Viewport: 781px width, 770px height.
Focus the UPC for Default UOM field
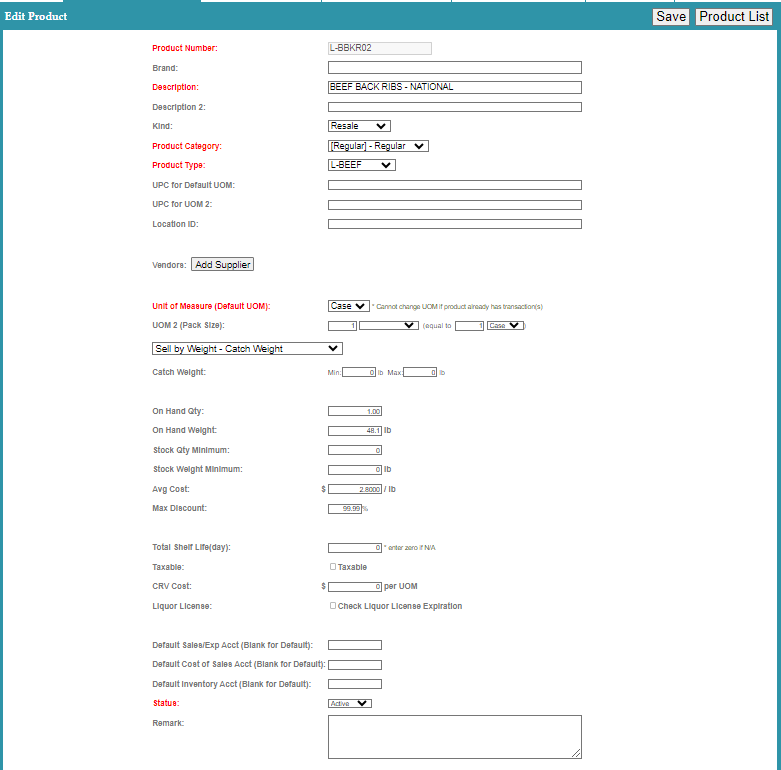[x=454, y=185]
